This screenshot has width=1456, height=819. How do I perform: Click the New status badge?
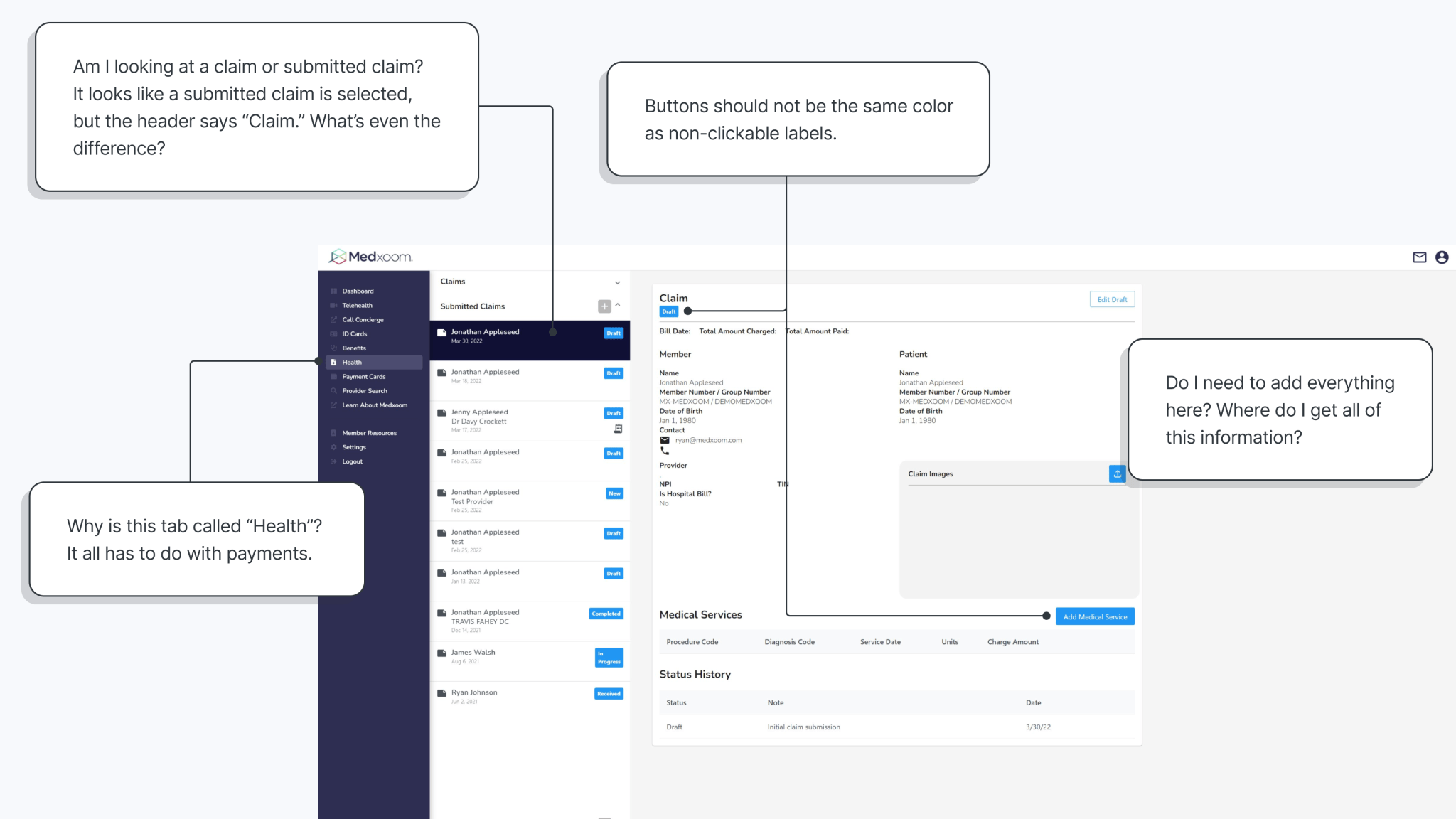pos(615,493)
